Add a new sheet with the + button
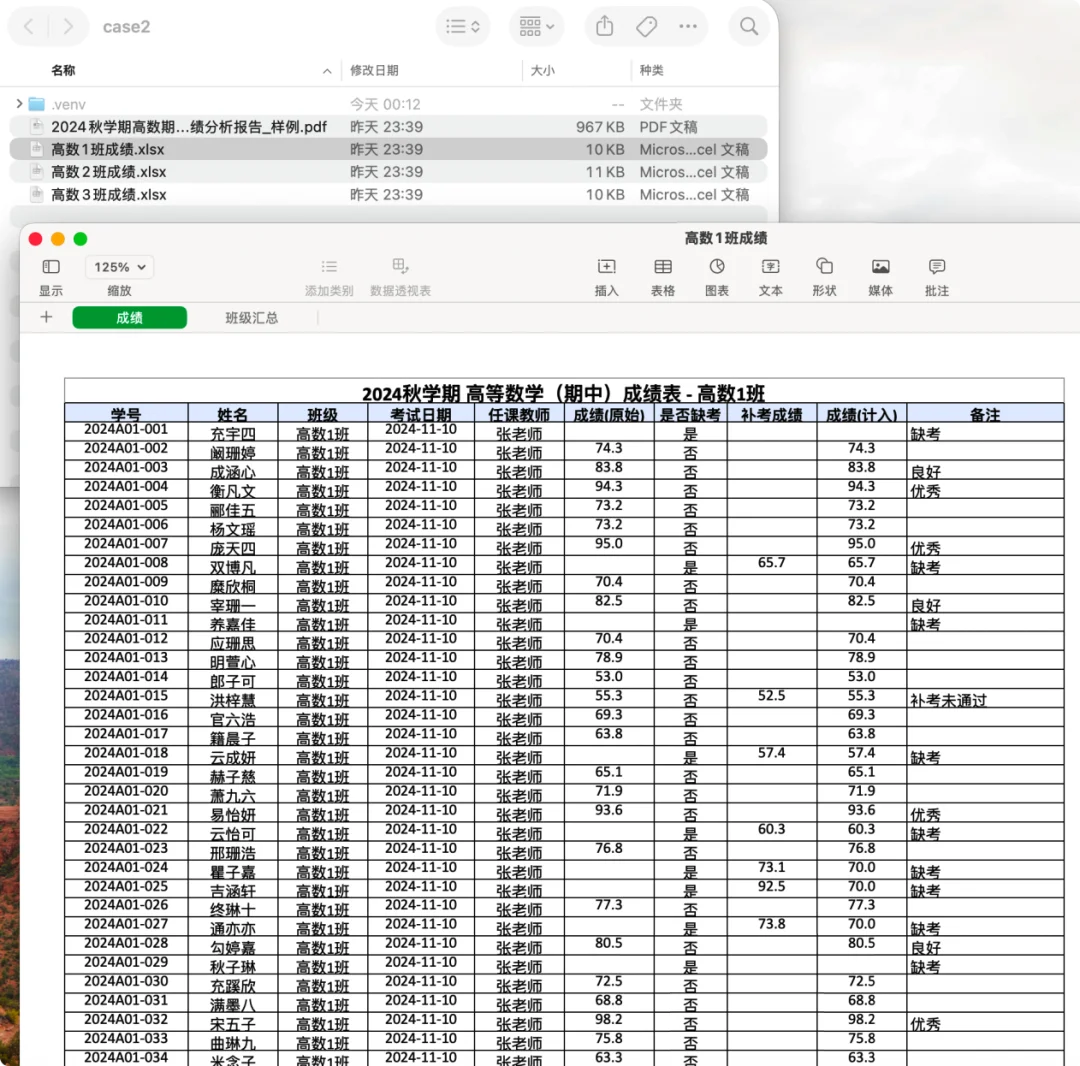1080x1066 pixels. coord(46,317)
